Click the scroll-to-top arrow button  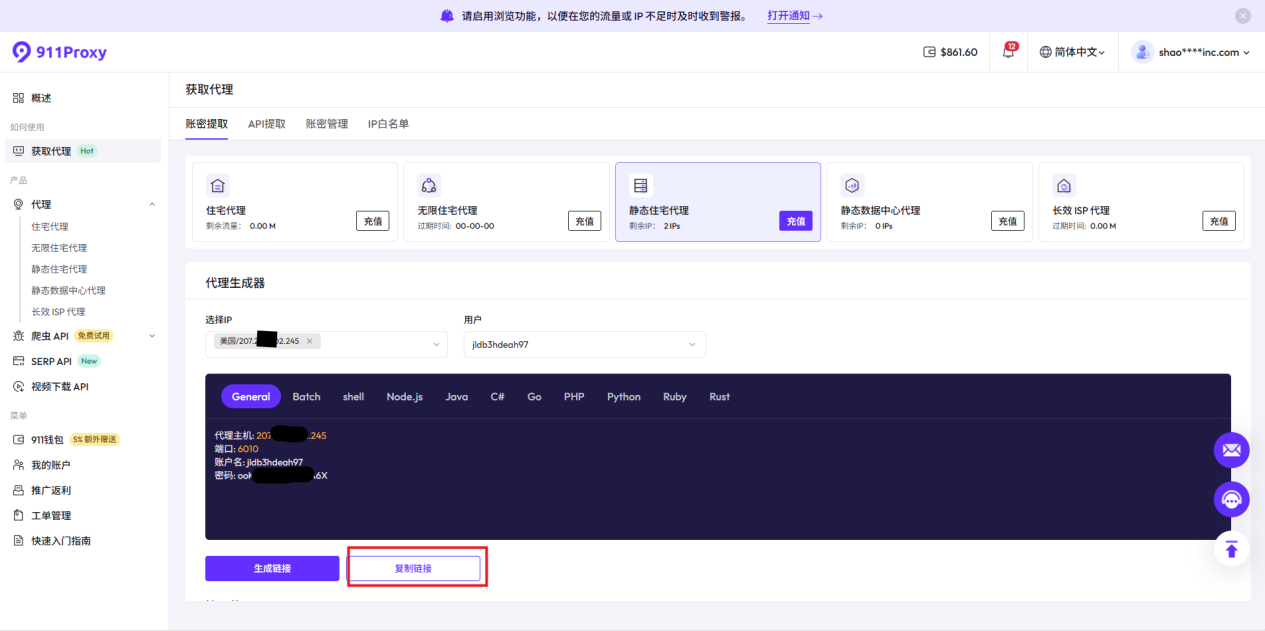click(1231, 549)
